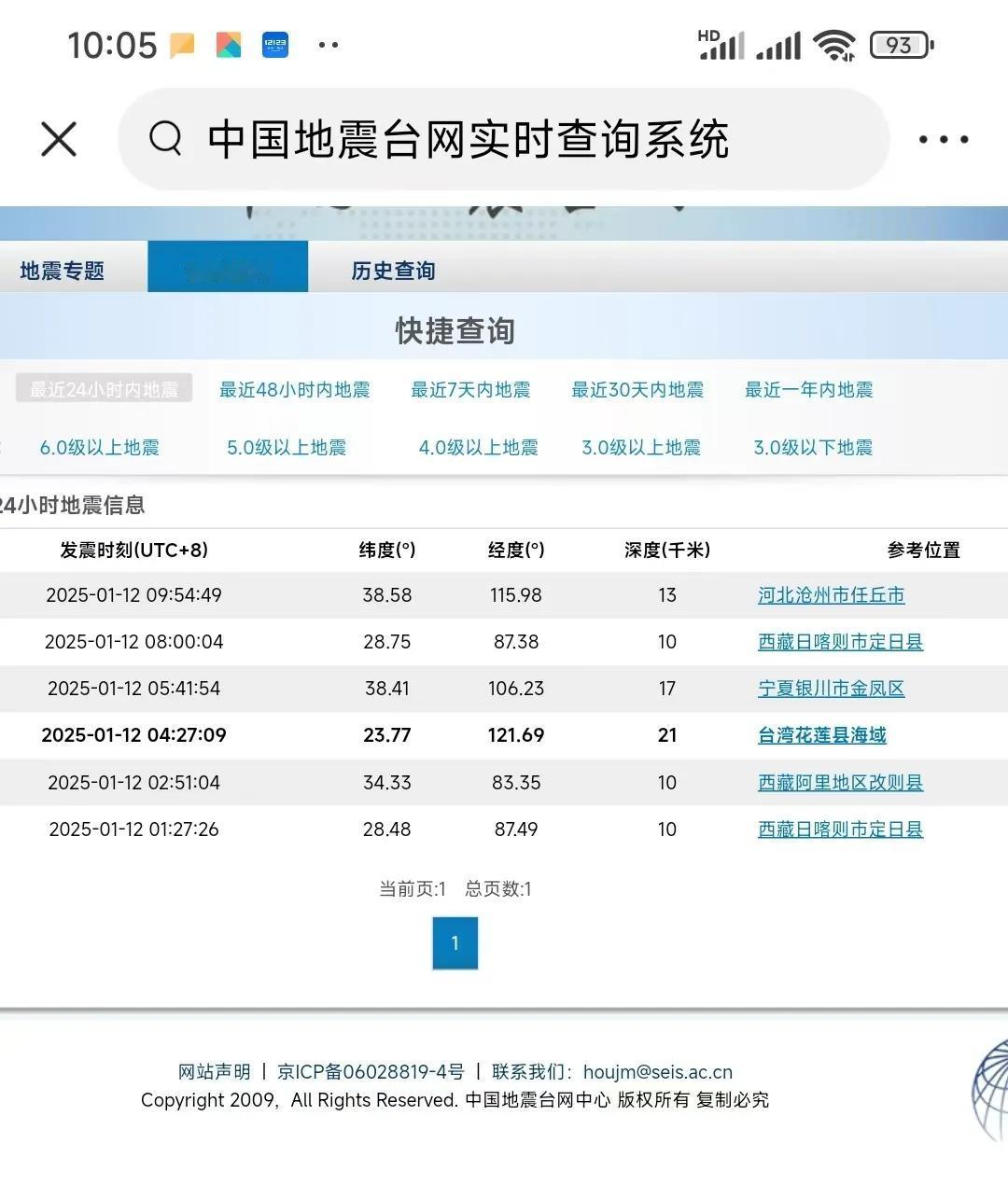Choose 最近一年内地震 quick query

pos(808,389)
